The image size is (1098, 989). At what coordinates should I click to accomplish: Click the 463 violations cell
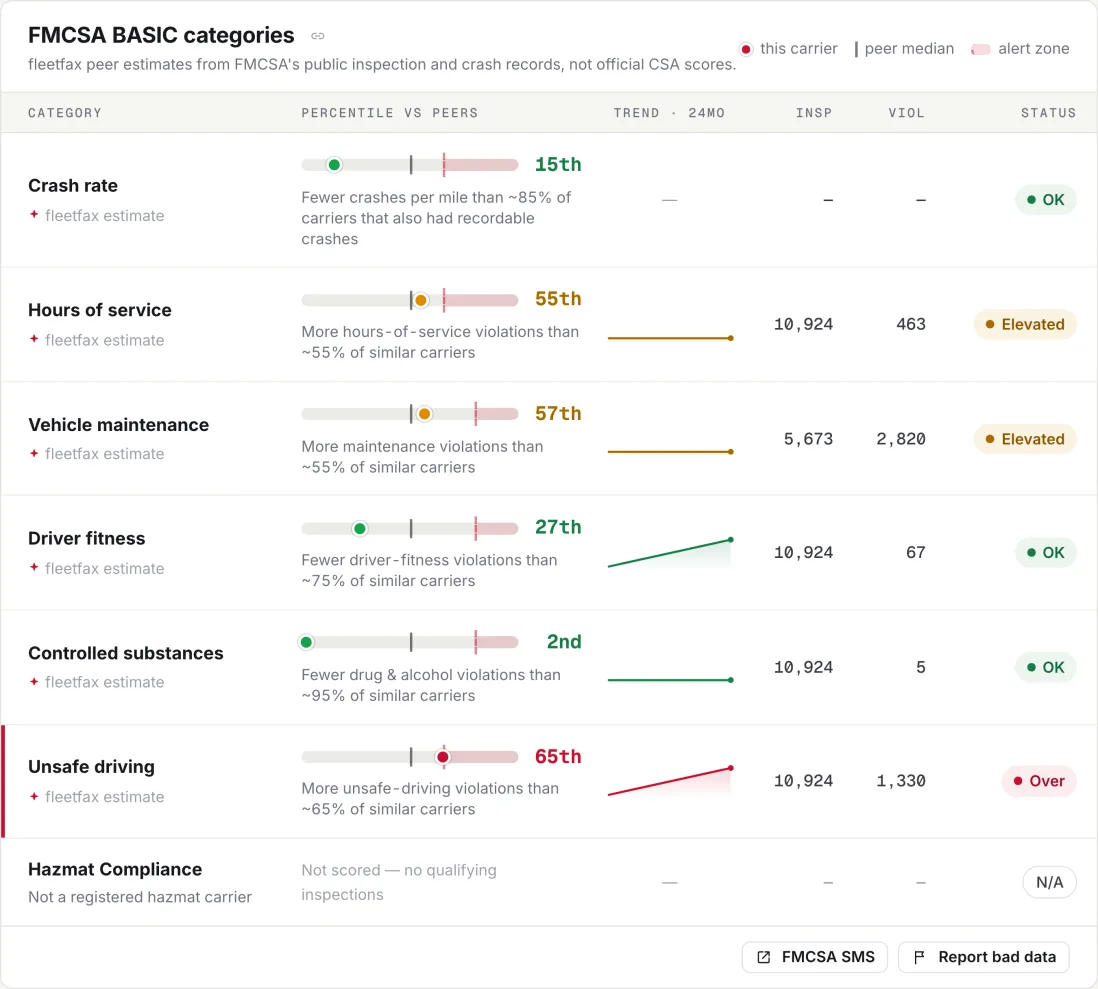[x=911, y=324]
